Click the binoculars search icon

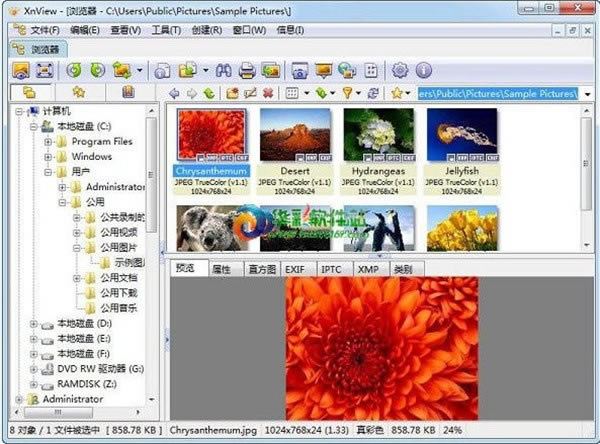pos(223,70)
